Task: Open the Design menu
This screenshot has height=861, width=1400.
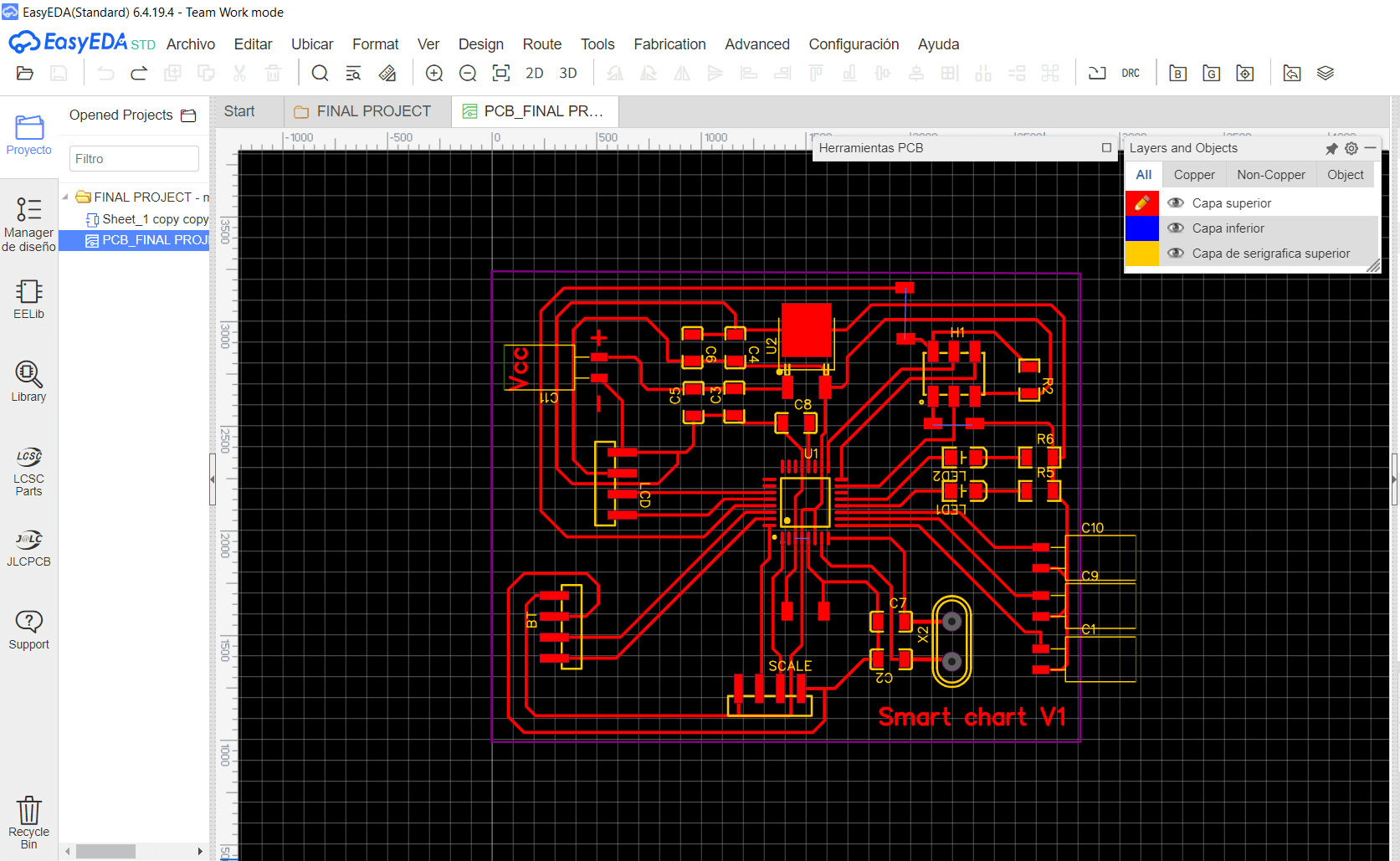Action: coord(481,44)
